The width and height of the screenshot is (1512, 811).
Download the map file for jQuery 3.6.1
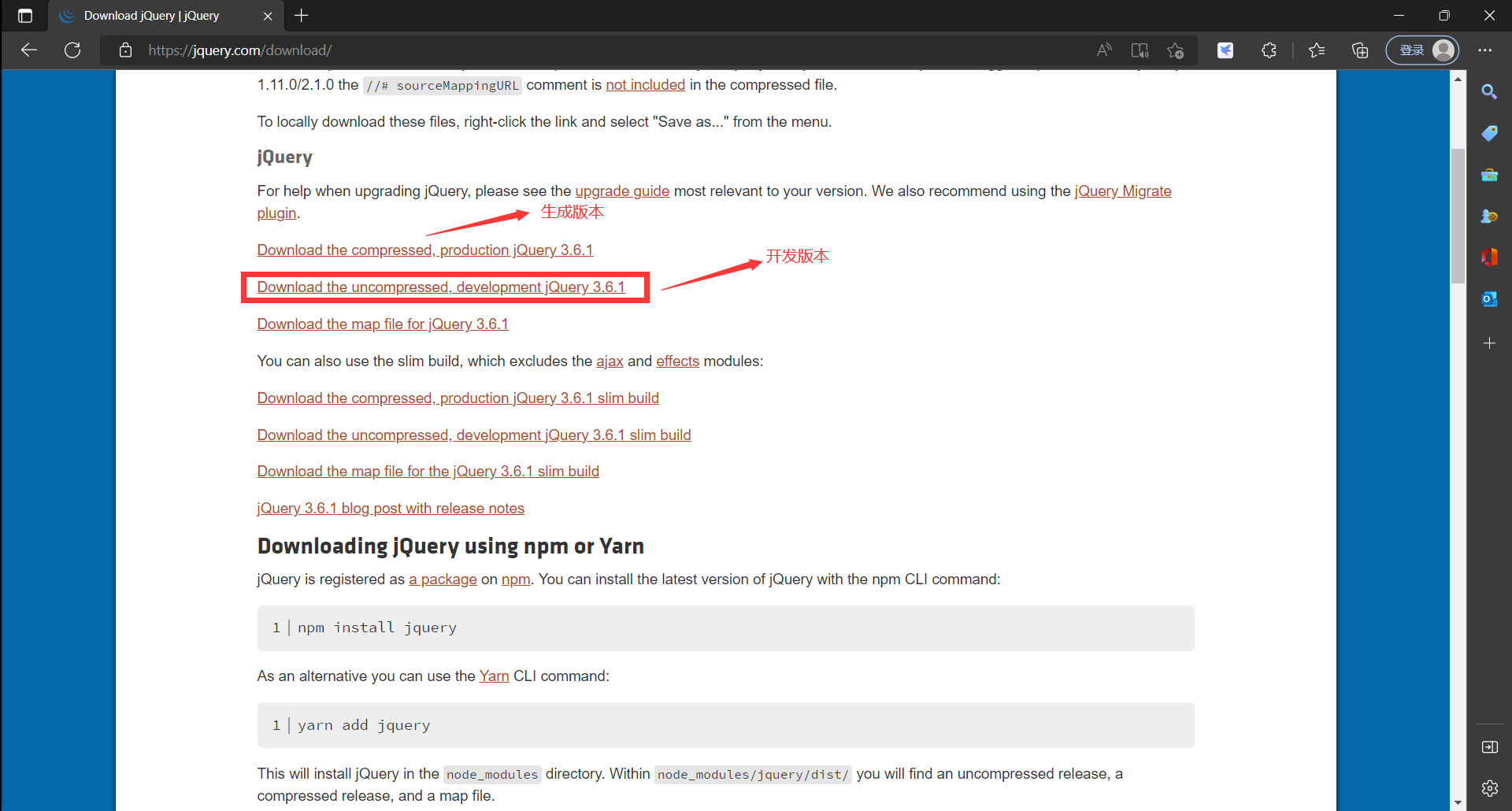(383, 324)
